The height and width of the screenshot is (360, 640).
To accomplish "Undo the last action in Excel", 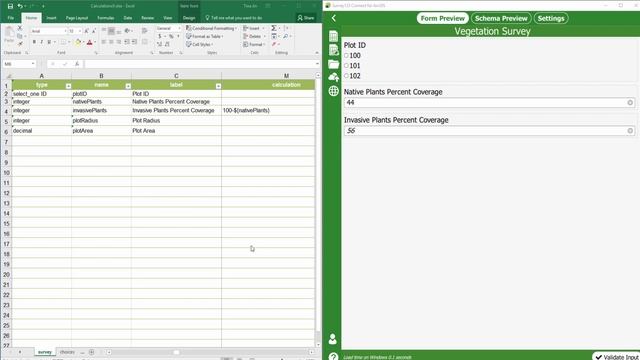I will [20, 6].
